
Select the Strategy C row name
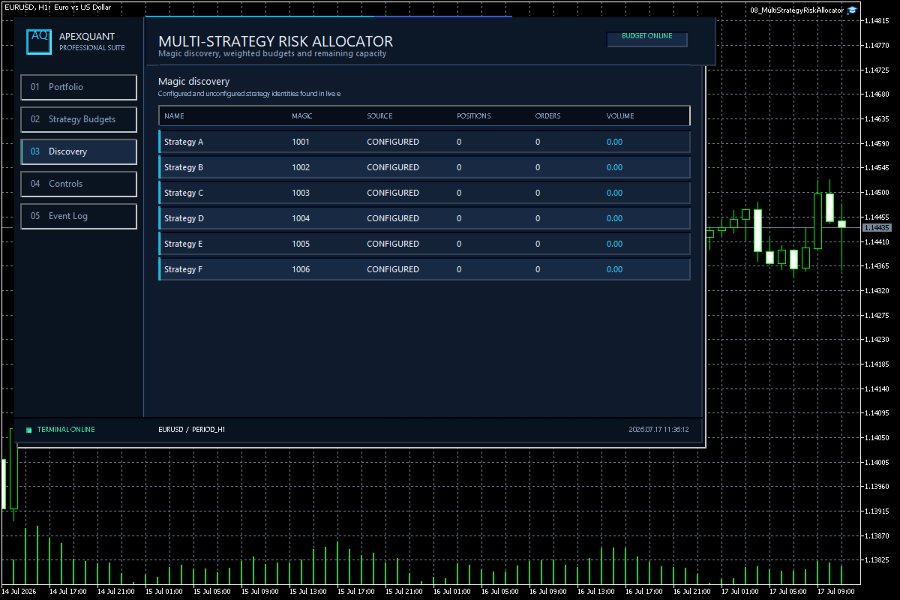(x=184, y=193)
